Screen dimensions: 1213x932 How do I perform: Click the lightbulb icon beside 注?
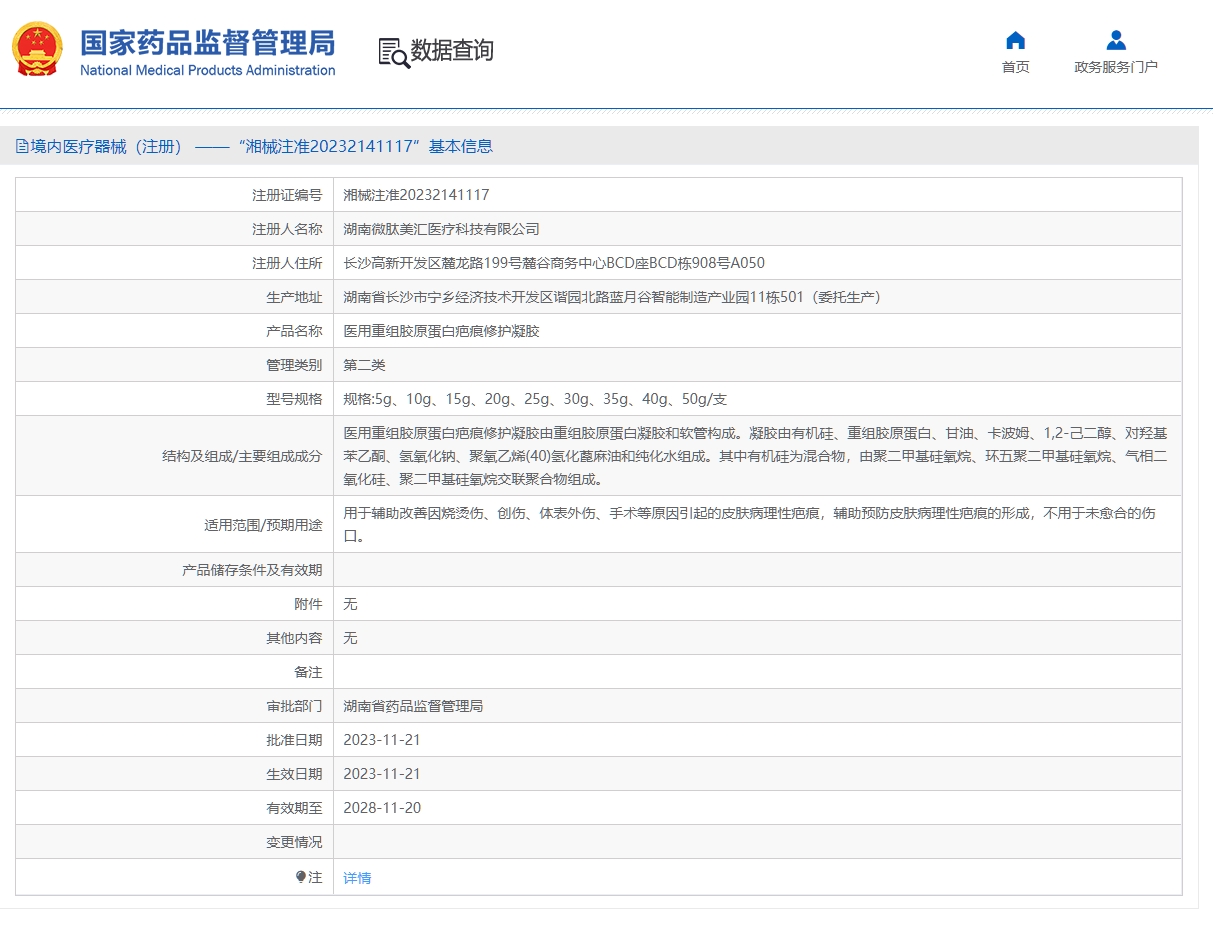click(x=300, y=877)
